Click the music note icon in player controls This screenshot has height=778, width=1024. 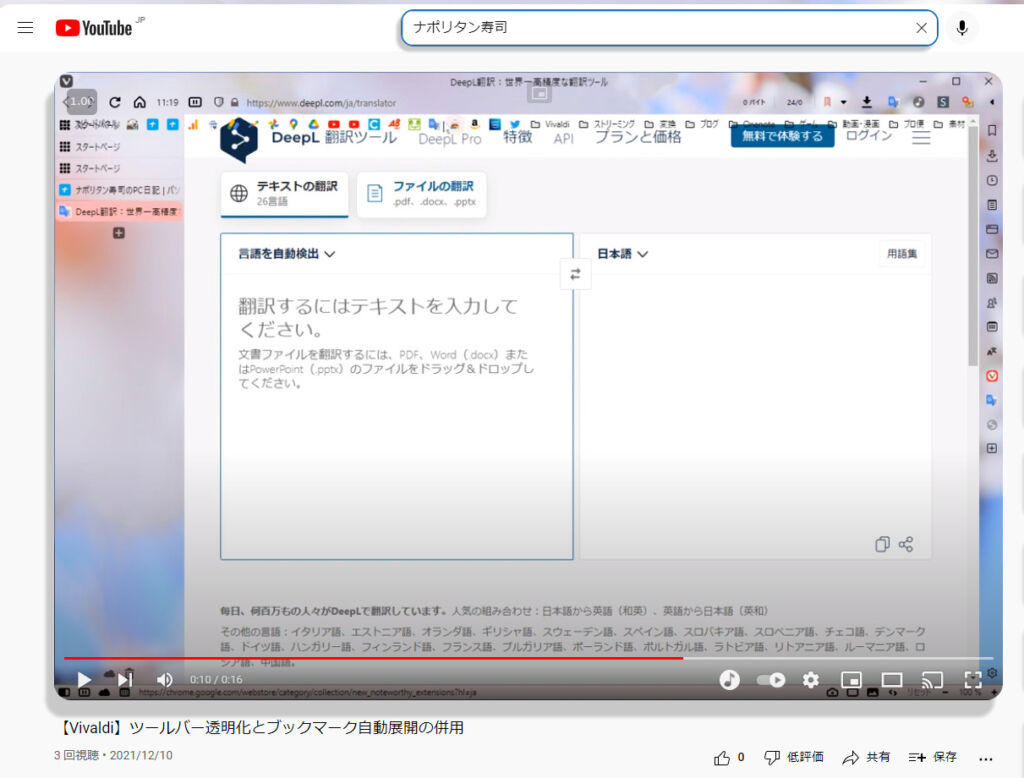pyautogui.click(x=729, y=679)
